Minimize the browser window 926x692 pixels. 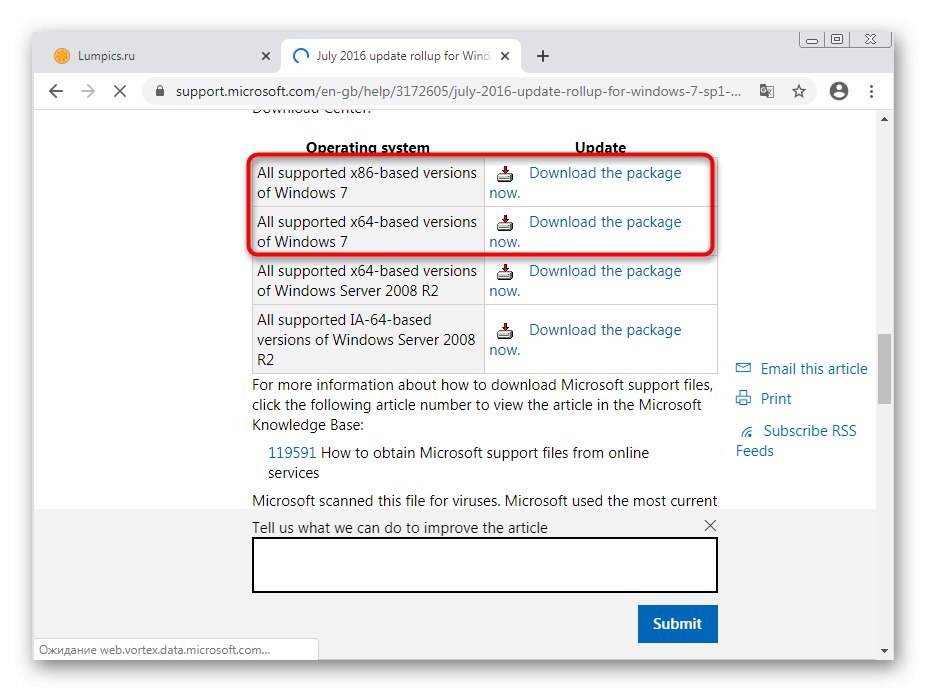(812, 40)
